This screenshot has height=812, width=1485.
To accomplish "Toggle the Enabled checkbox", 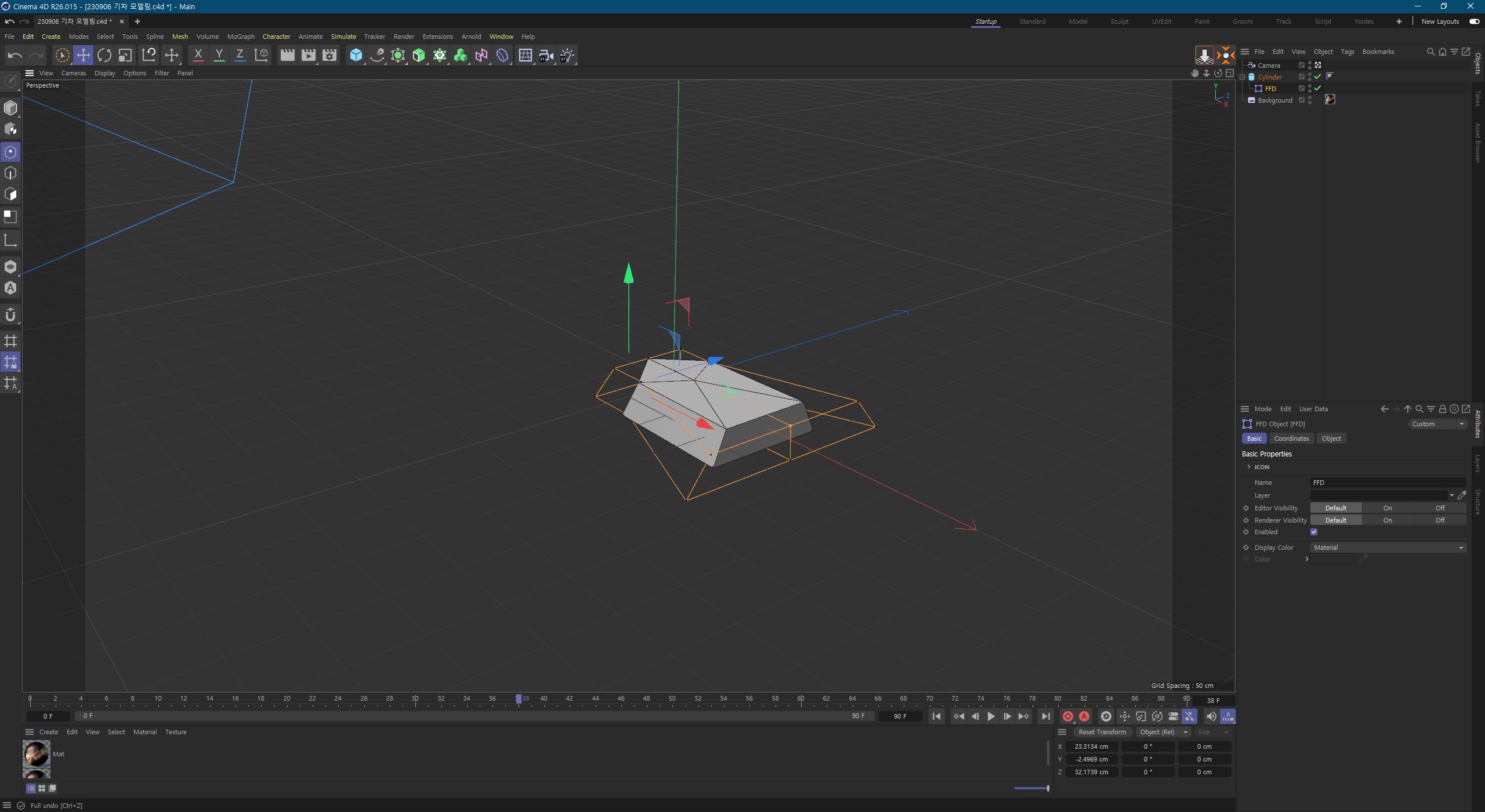I will 1314,532.
